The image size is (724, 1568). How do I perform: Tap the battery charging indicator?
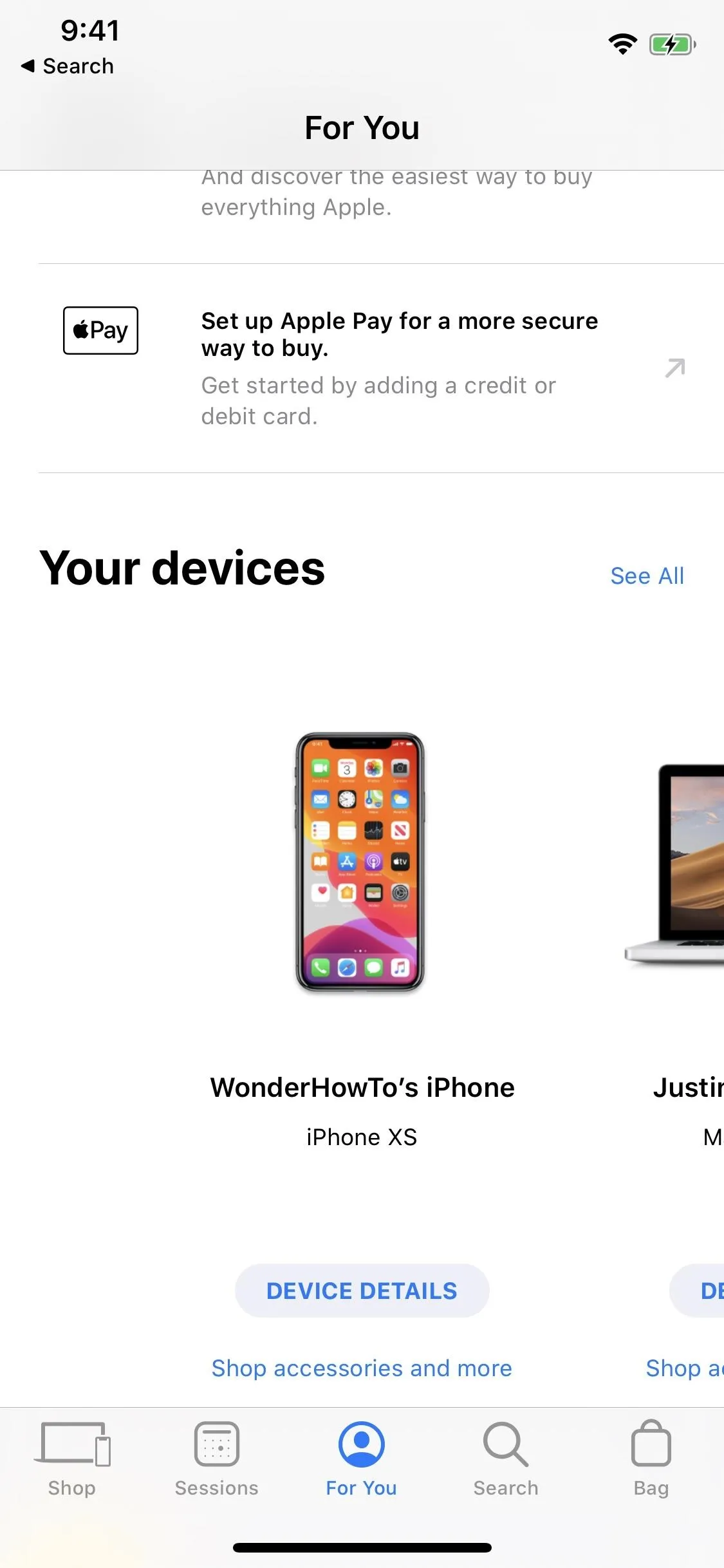coord(673,44)
